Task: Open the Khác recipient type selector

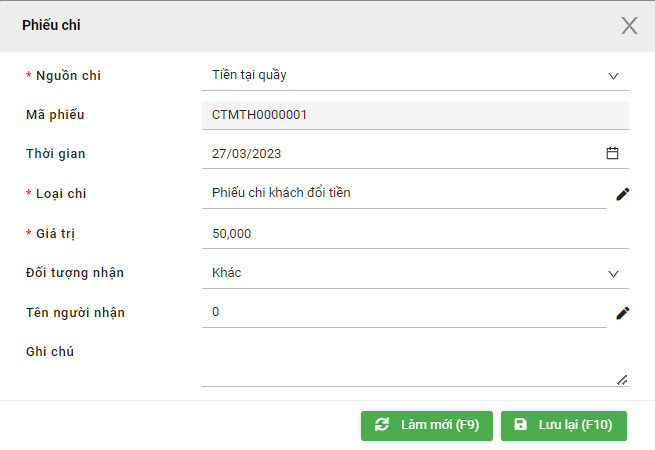Action: point(415,273)
